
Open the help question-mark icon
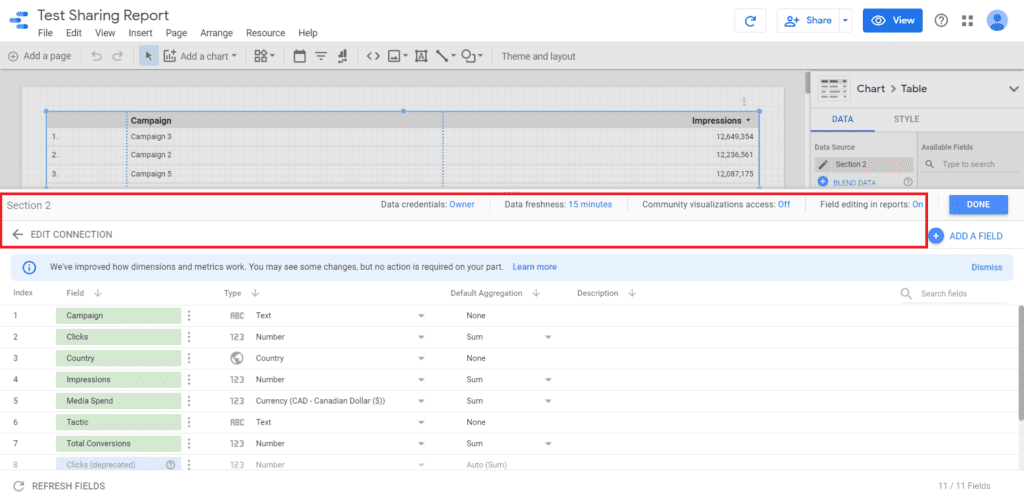pos(941,20)
